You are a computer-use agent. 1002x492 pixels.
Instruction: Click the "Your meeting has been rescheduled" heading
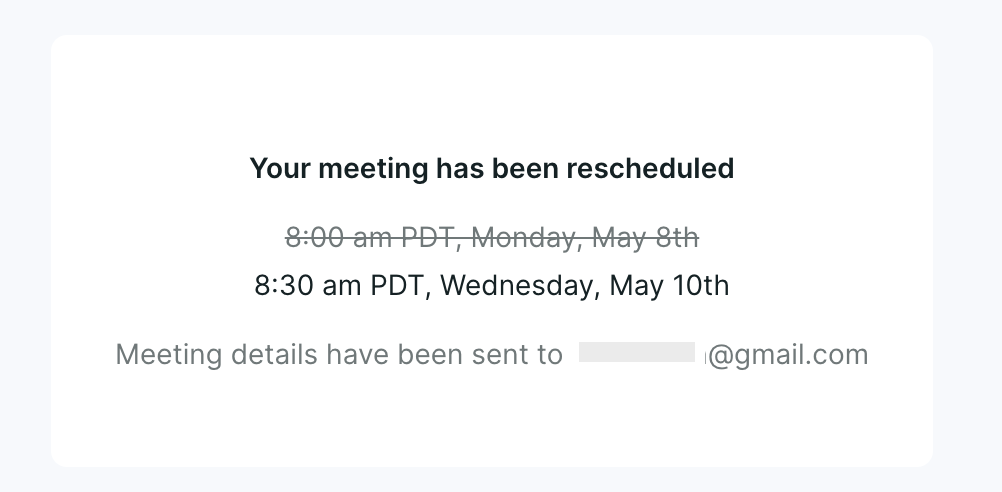click(491, 169)
